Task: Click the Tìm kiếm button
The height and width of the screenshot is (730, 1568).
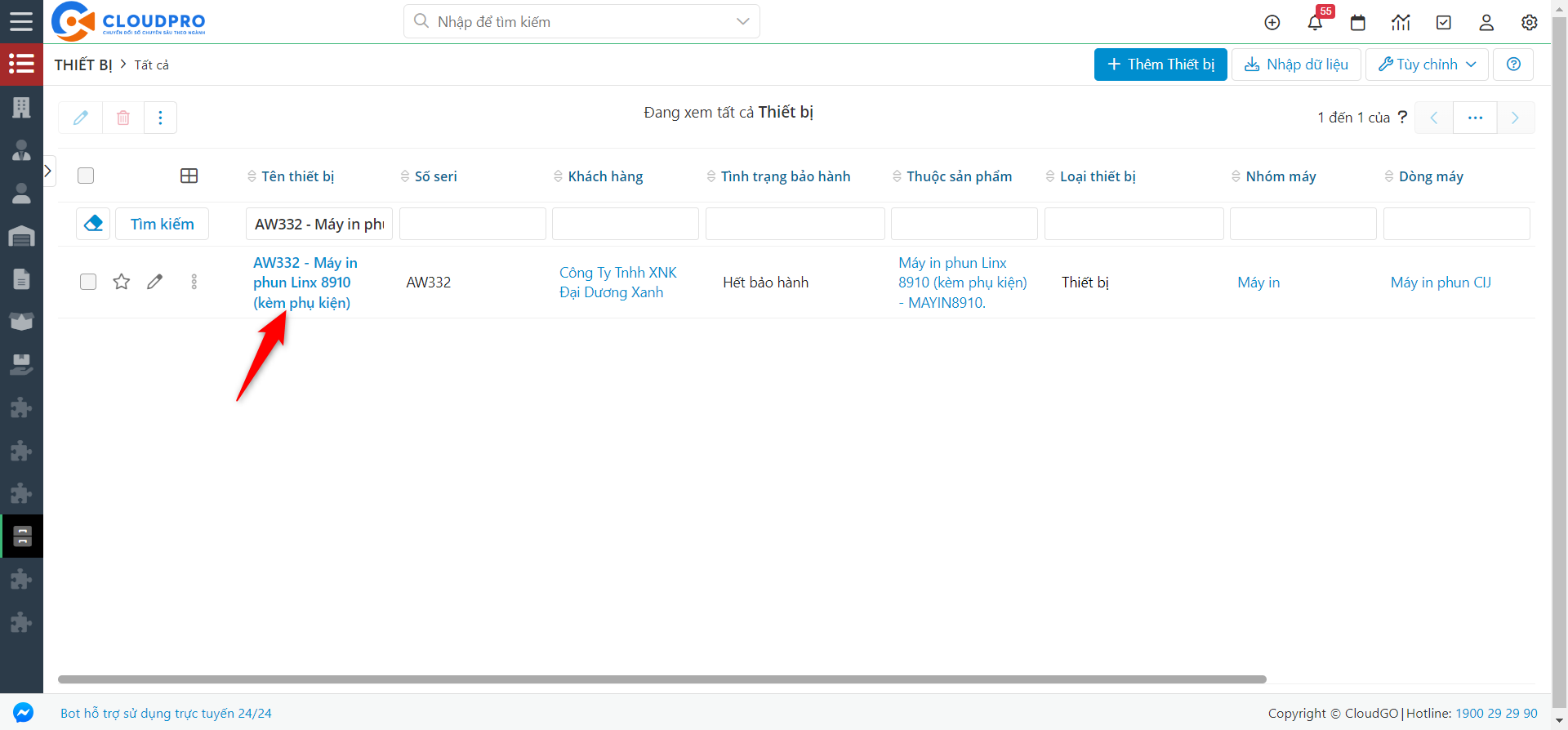Action: 162,224
